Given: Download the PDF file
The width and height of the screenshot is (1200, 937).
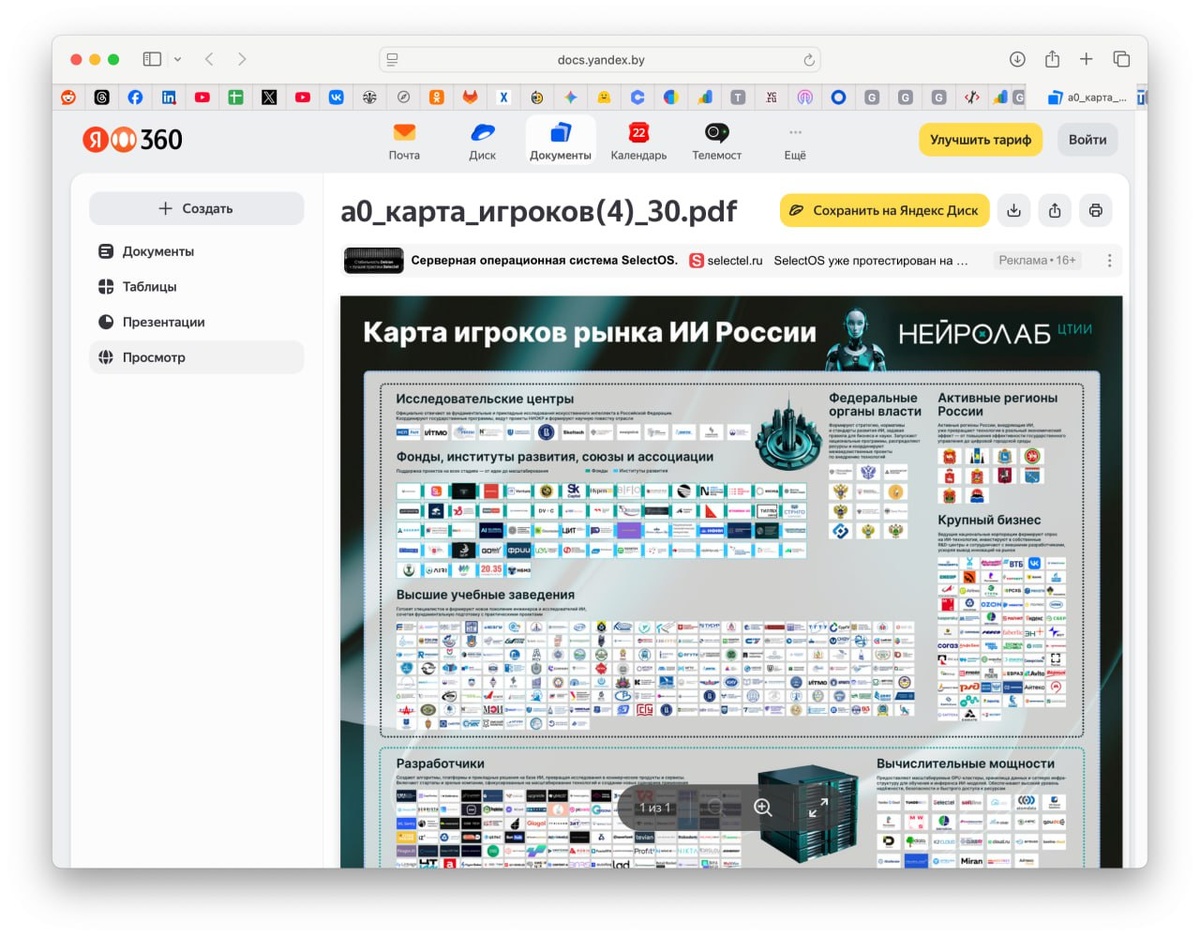Looking at the screenshot, I should click(1014, 211).
